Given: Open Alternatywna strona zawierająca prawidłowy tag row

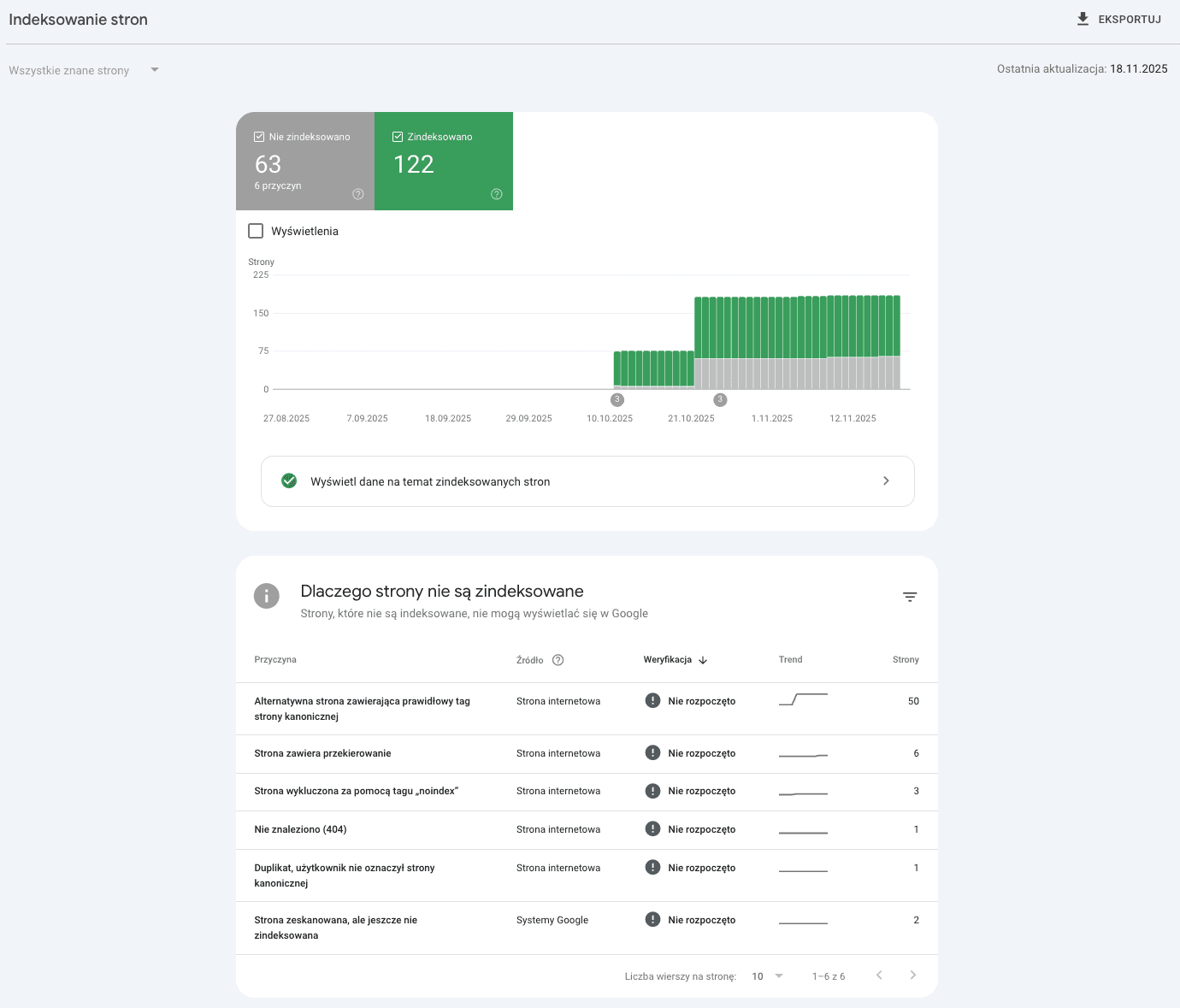Looking at the screenshot, I should (587, 709).
